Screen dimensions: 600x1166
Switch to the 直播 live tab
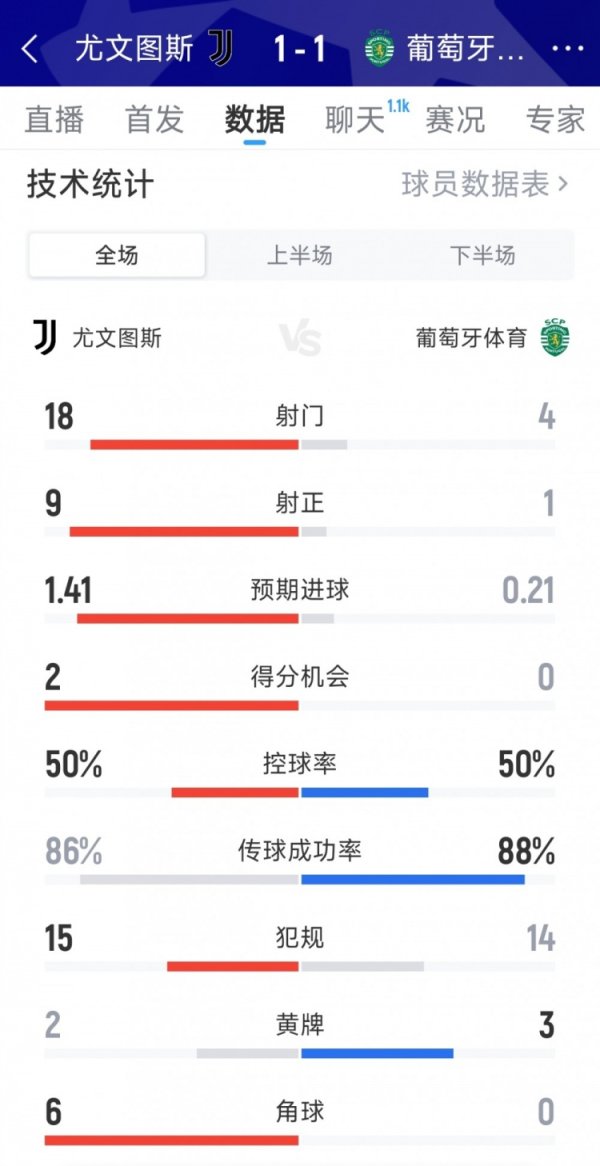pyautogui.click(x=52, y=119)
